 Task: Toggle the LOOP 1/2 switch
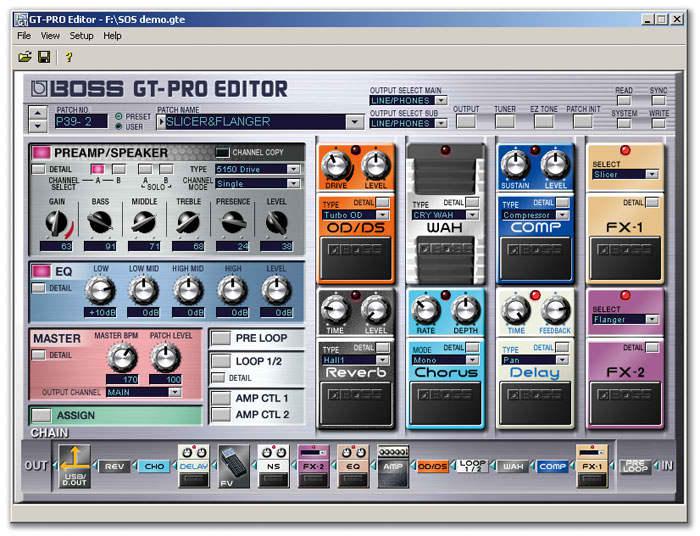tap(221, 361)
